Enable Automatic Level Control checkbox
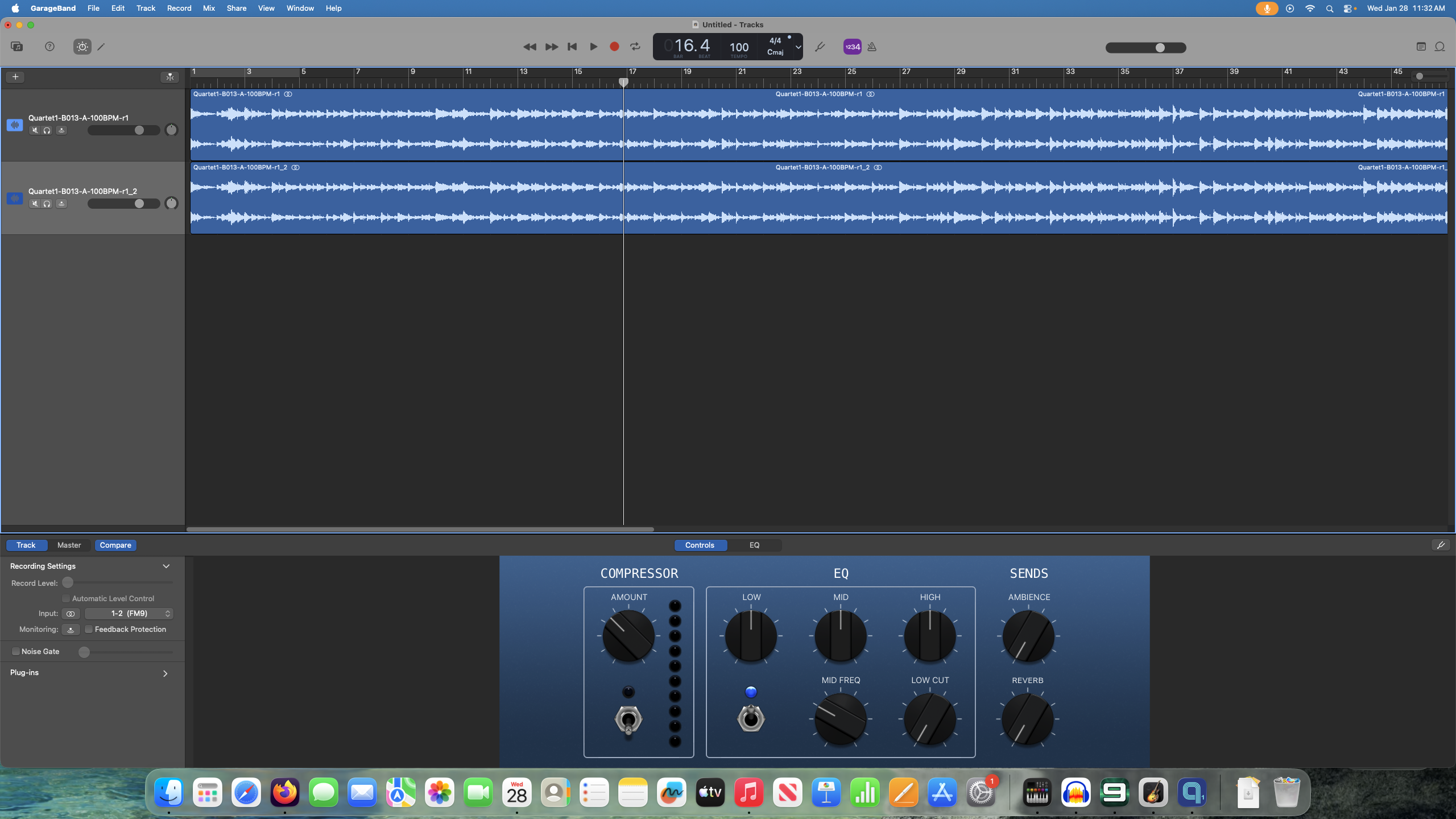1456x819 pixels. tap(66, 598)
